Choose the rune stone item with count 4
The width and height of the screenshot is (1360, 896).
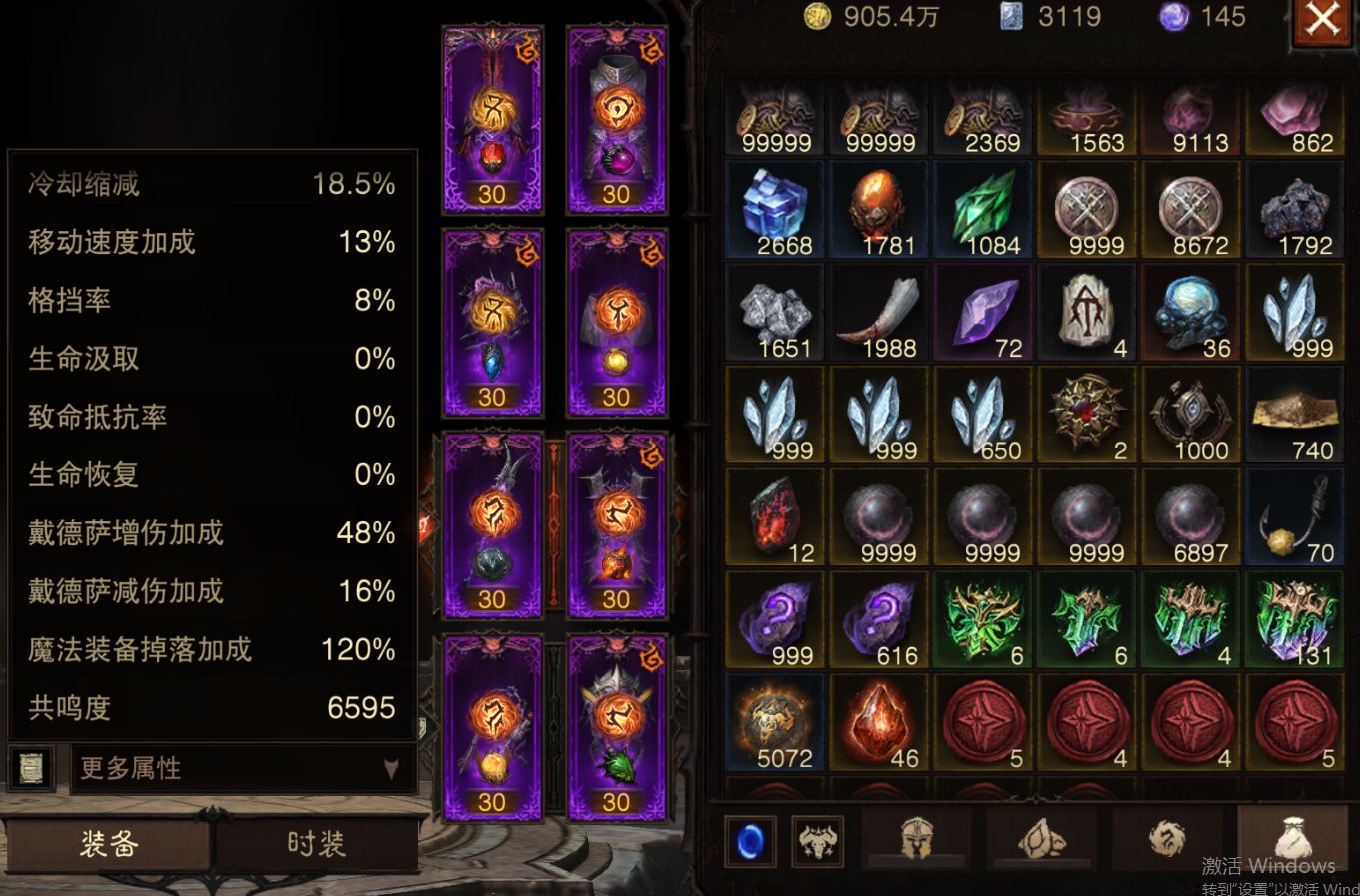pos(1087,314)
